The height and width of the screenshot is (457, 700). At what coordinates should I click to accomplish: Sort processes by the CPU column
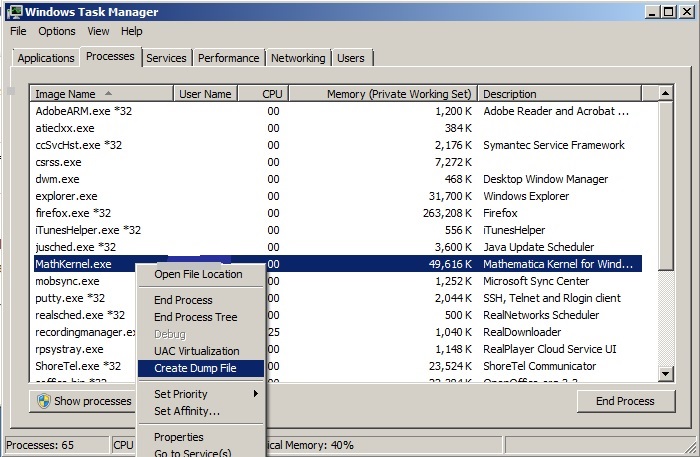[x=263, y=94]
